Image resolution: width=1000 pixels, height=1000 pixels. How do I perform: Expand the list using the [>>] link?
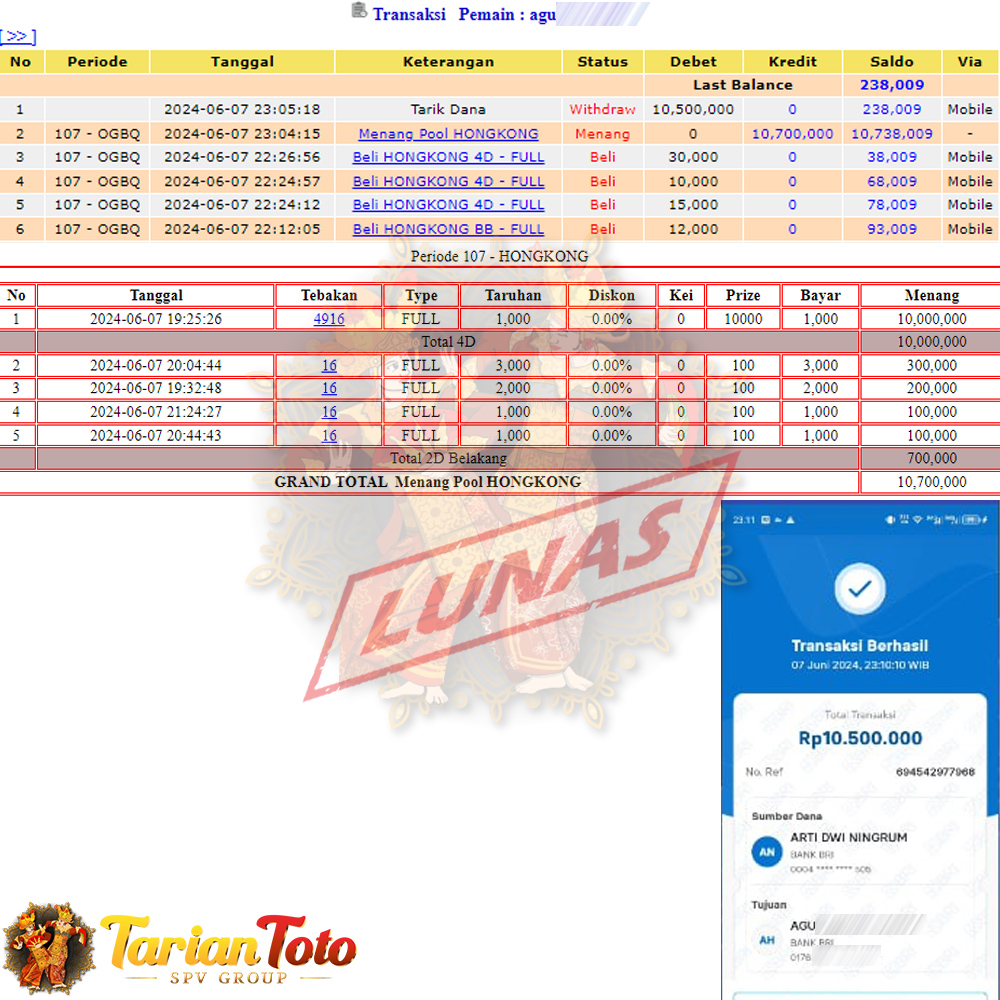[18, 37]
